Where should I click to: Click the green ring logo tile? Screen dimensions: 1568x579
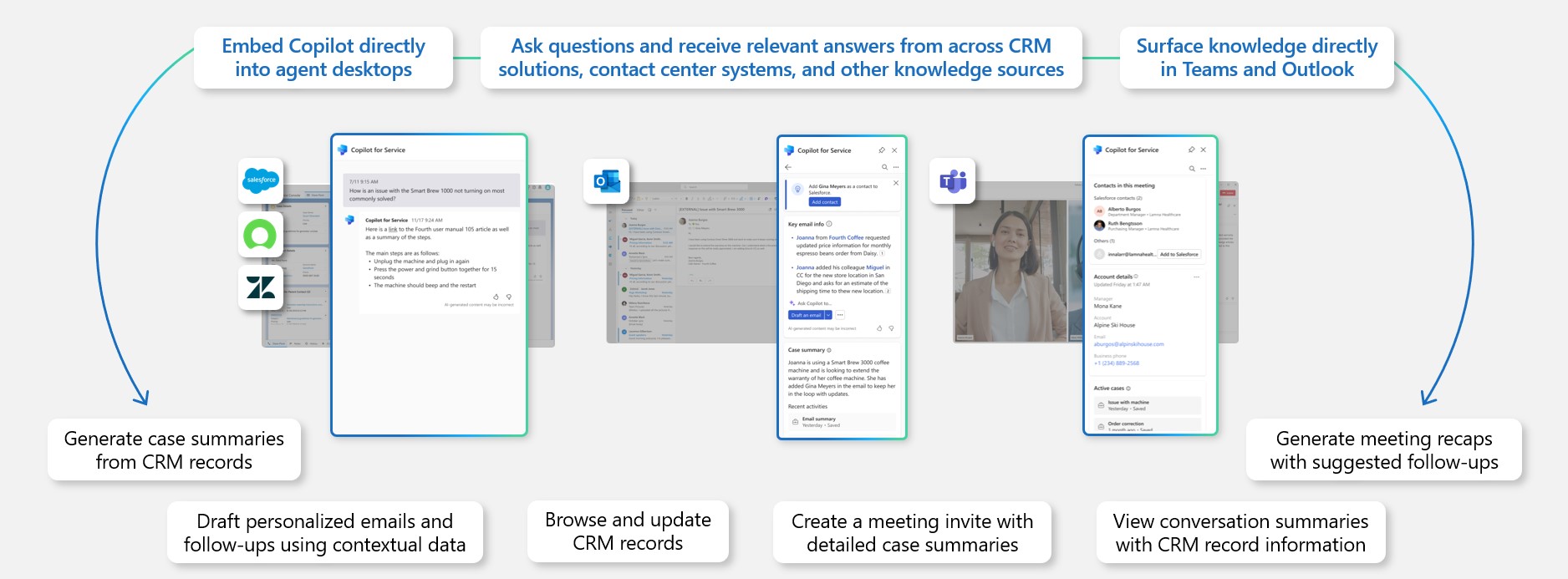tap(261, 235)
